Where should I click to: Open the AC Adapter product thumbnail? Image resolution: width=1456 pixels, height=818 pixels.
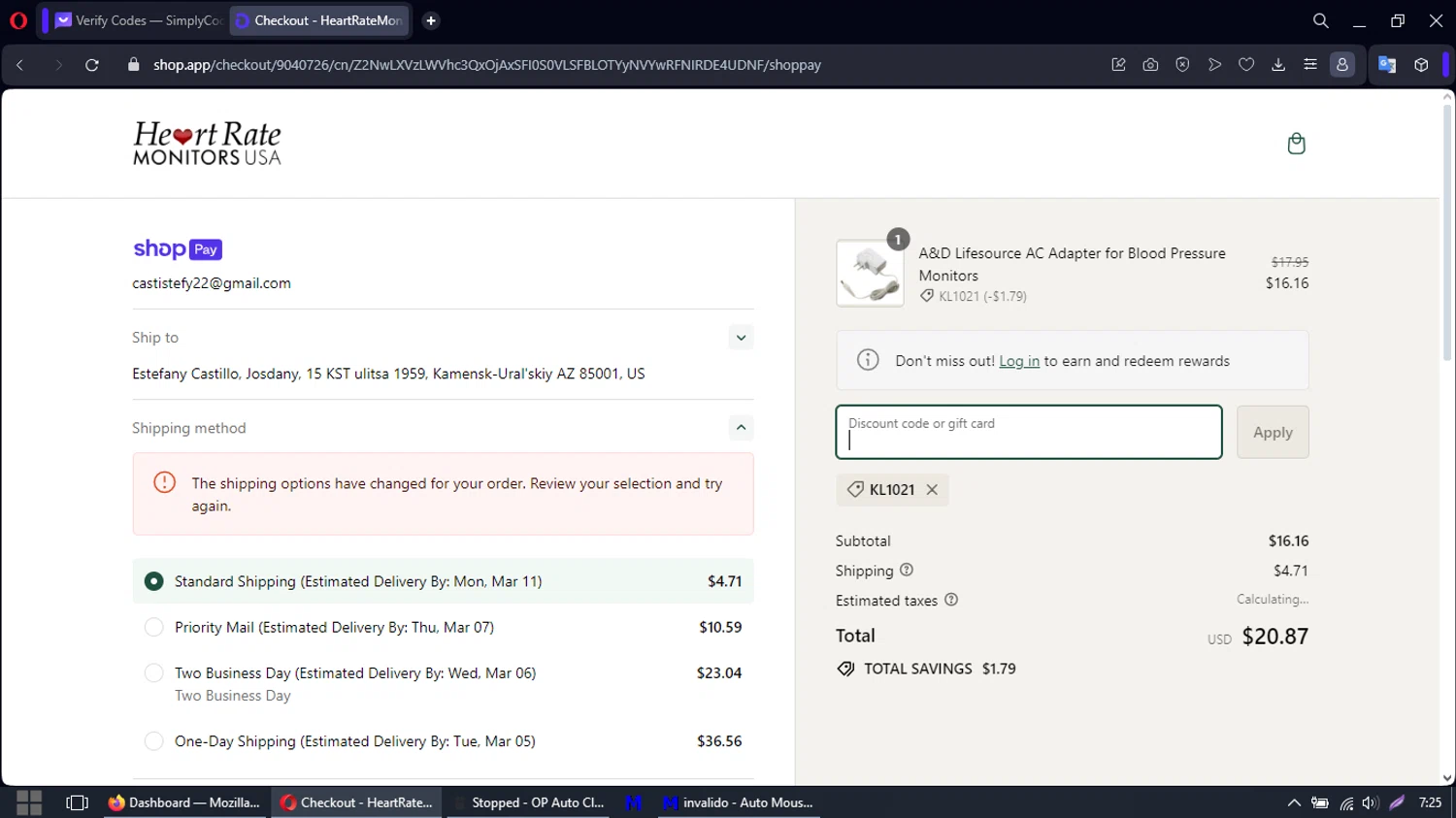870,274
